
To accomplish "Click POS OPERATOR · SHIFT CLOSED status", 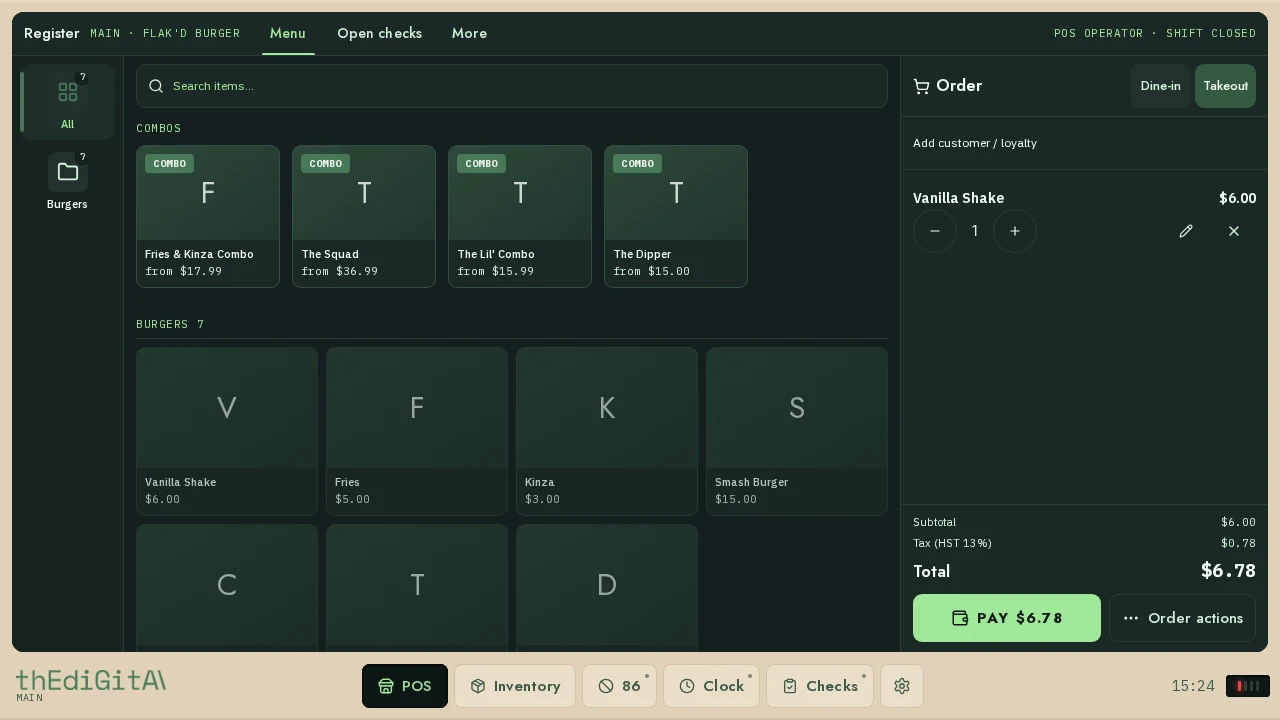I will (x=1155, y=33).
